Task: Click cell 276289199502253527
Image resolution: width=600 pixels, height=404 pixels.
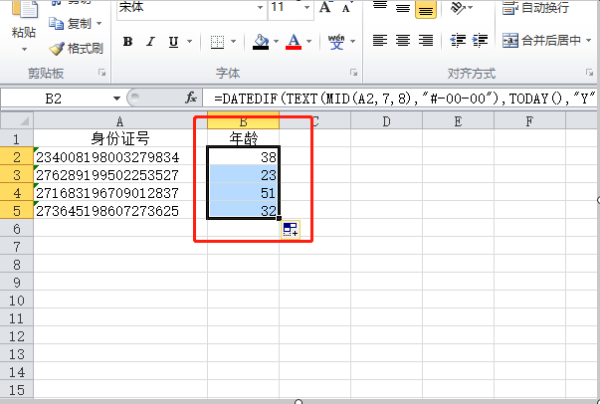Action: pyautogui.click(x=121, y=174)
